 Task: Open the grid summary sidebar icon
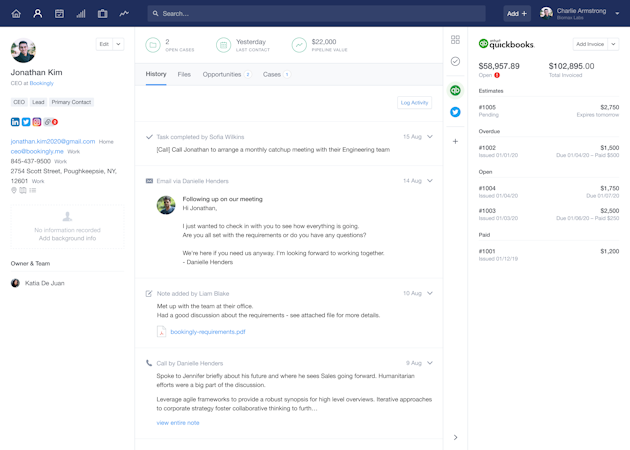(x=455, y=39)
